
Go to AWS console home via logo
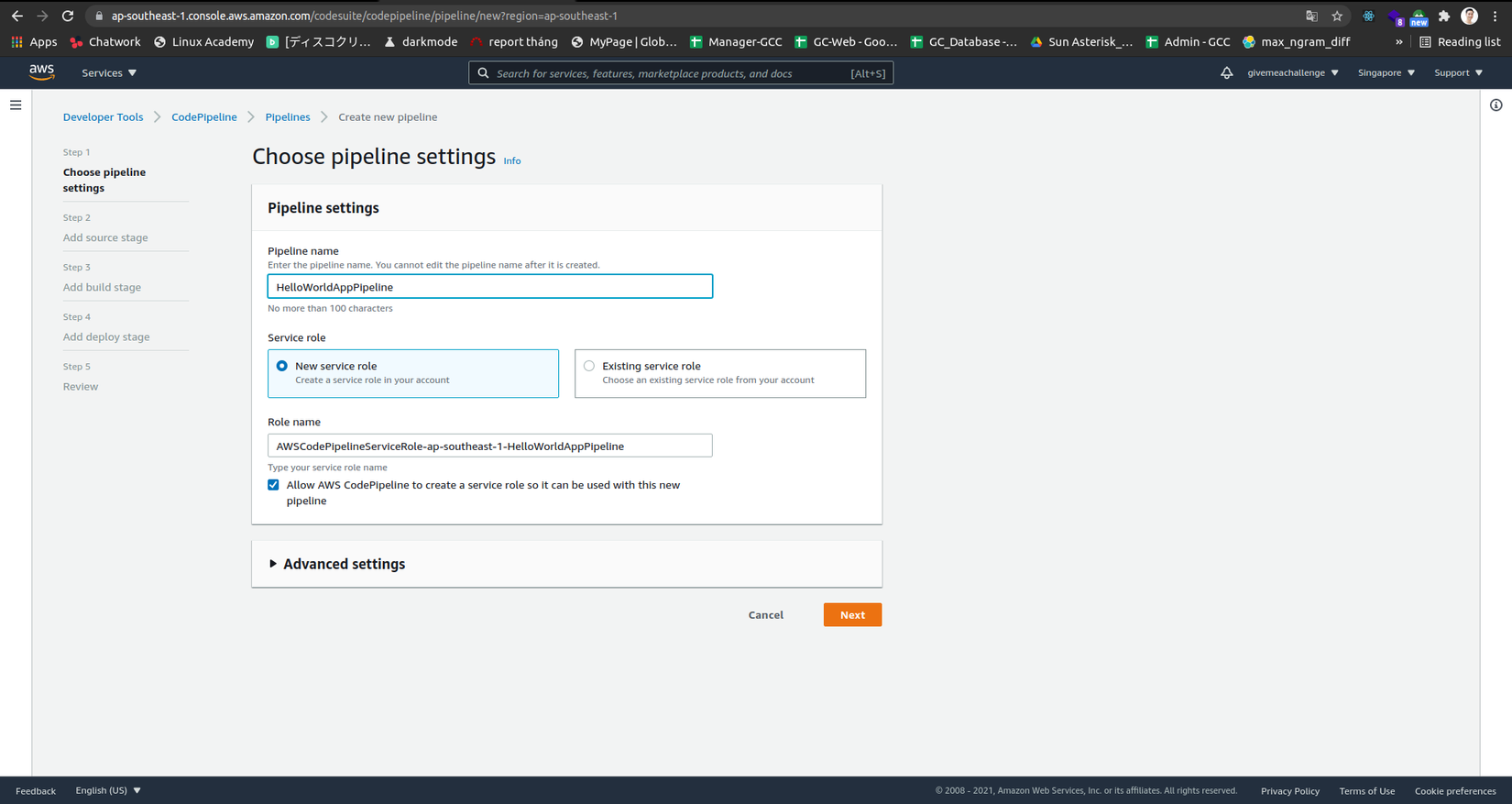tap(41, 72)
